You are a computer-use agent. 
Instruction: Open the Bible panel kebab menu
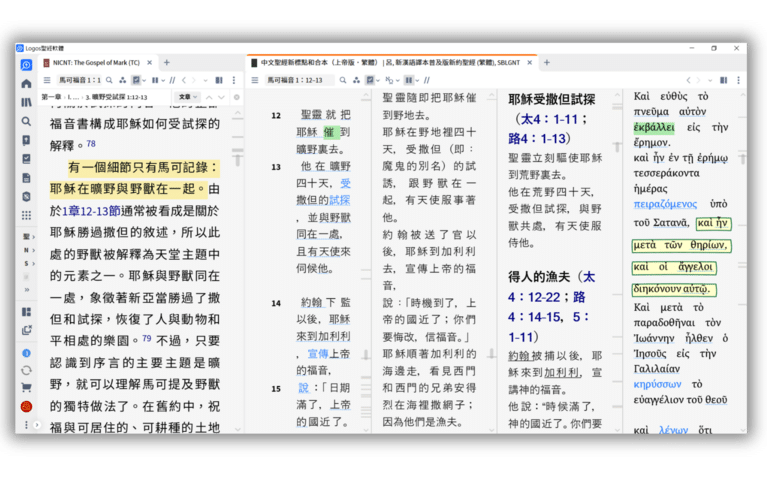(x=739, y=80)
